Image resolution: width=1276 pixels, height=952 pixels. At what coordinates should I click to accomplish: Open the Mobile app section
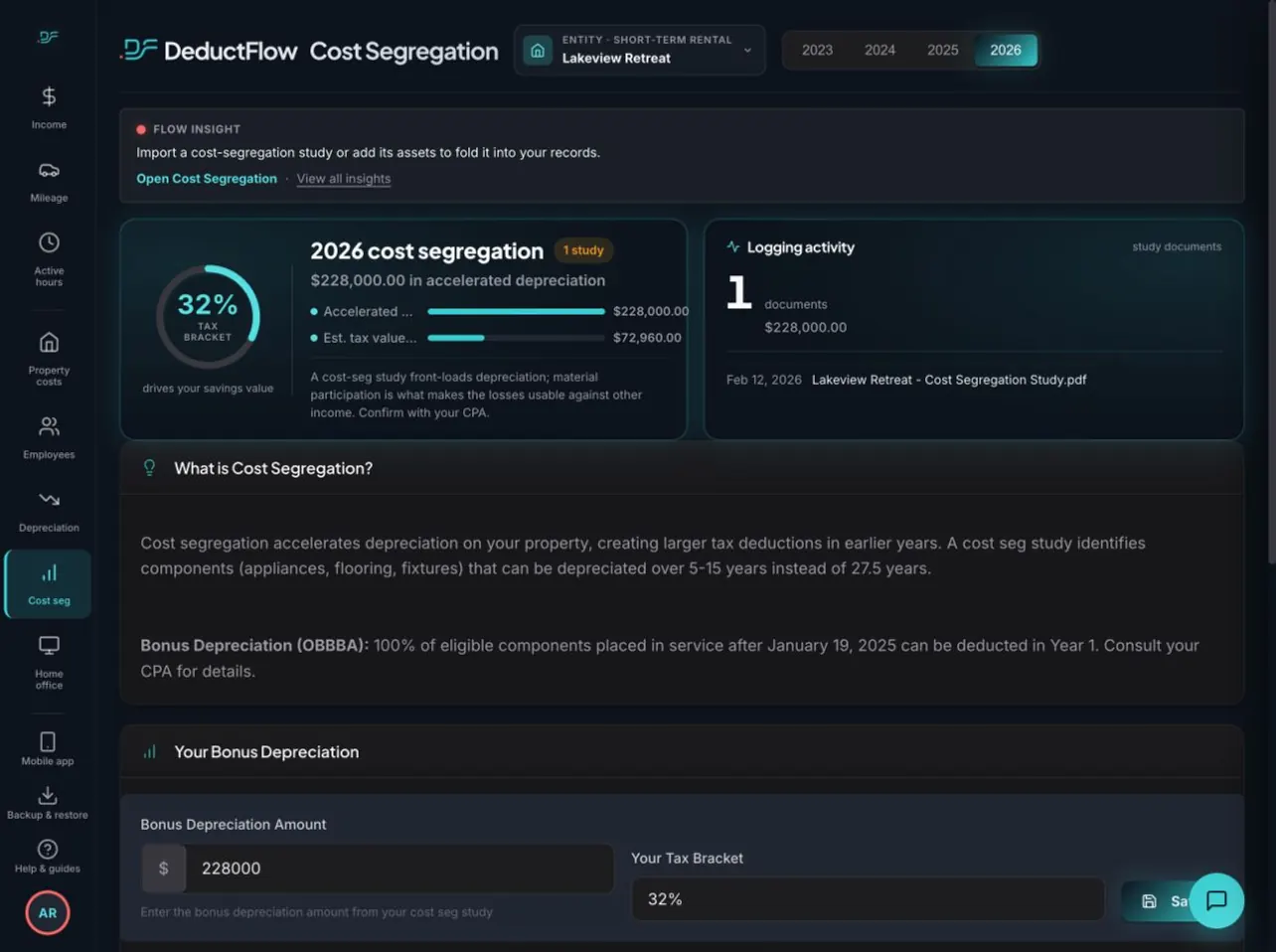coord(48,749)
